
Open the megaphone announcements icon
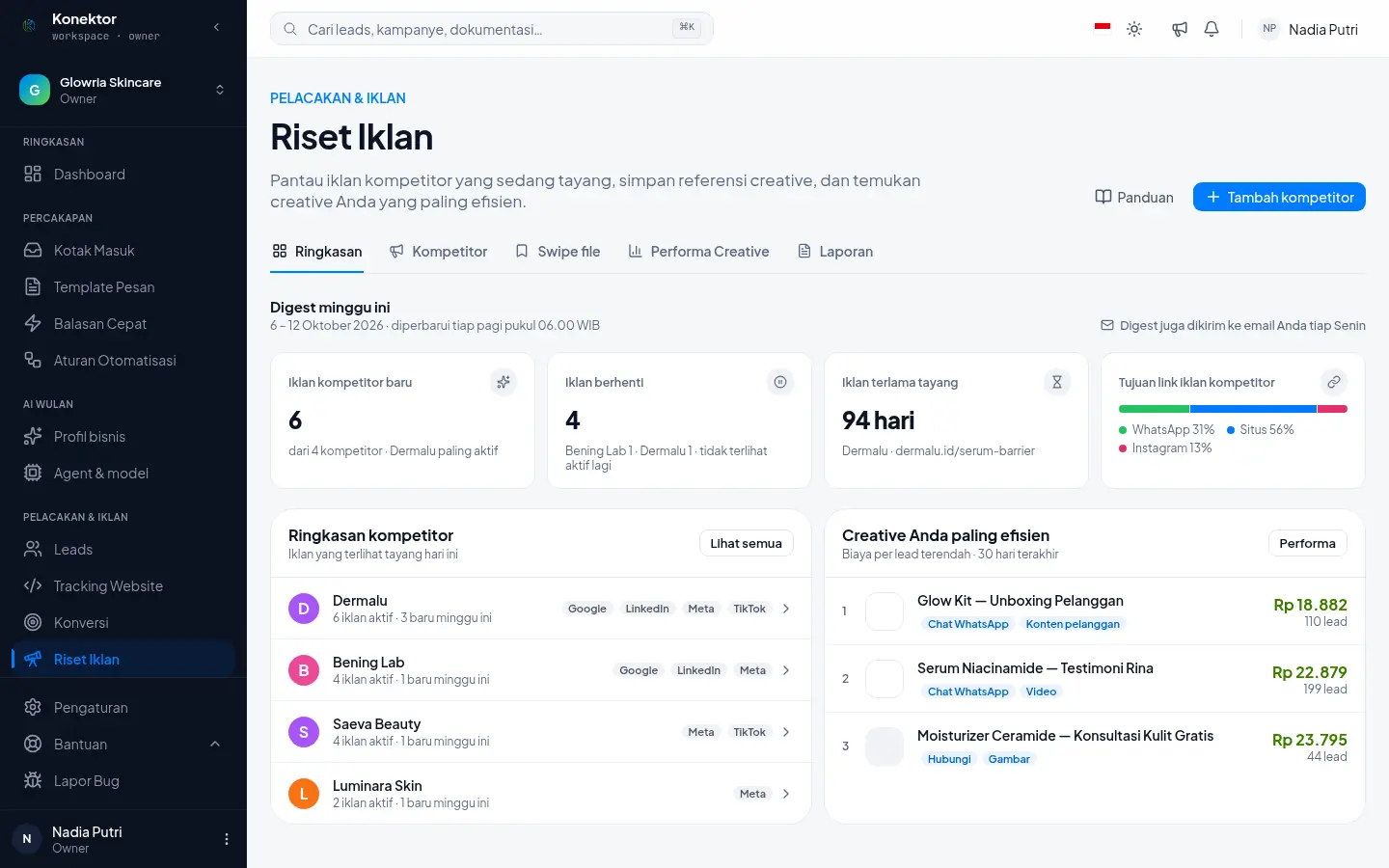pos(1179,29)
